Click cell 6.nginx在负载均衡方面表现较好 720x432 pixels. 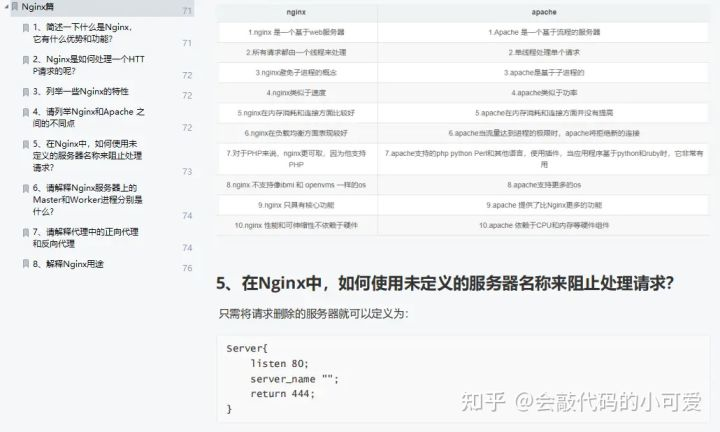[x=296, y=133]
